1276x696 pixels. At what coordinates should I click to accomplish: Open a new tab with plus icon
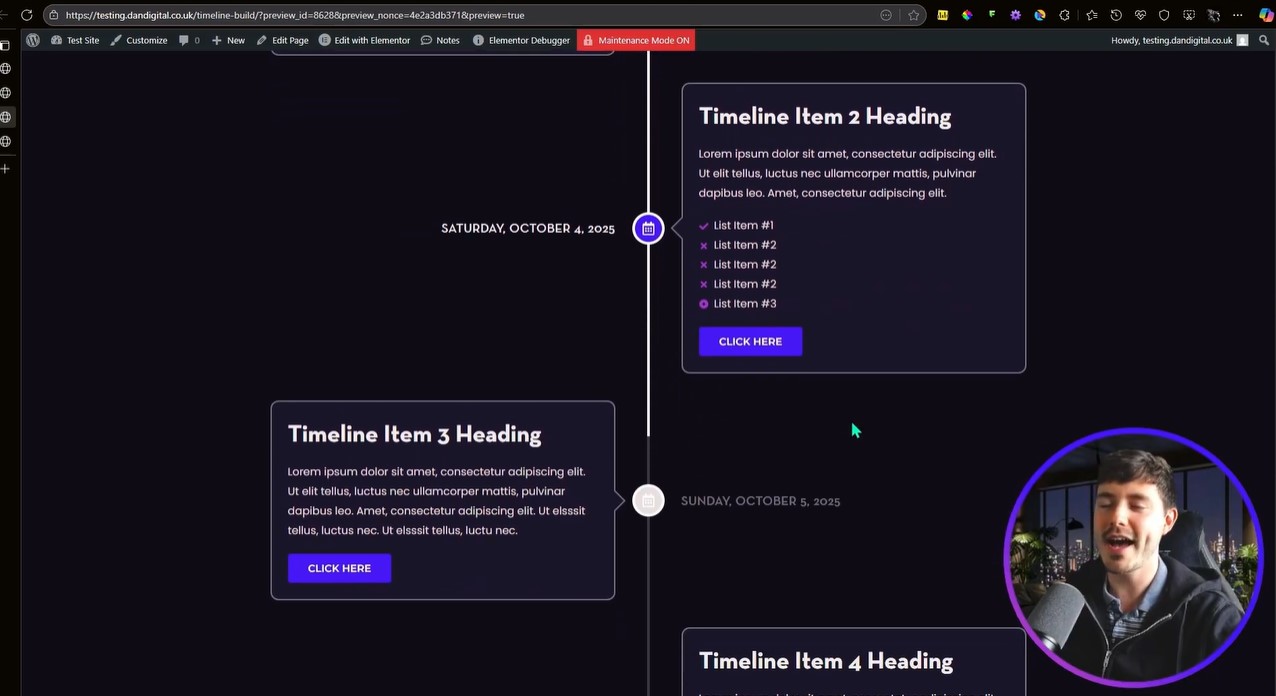[6, 168]
